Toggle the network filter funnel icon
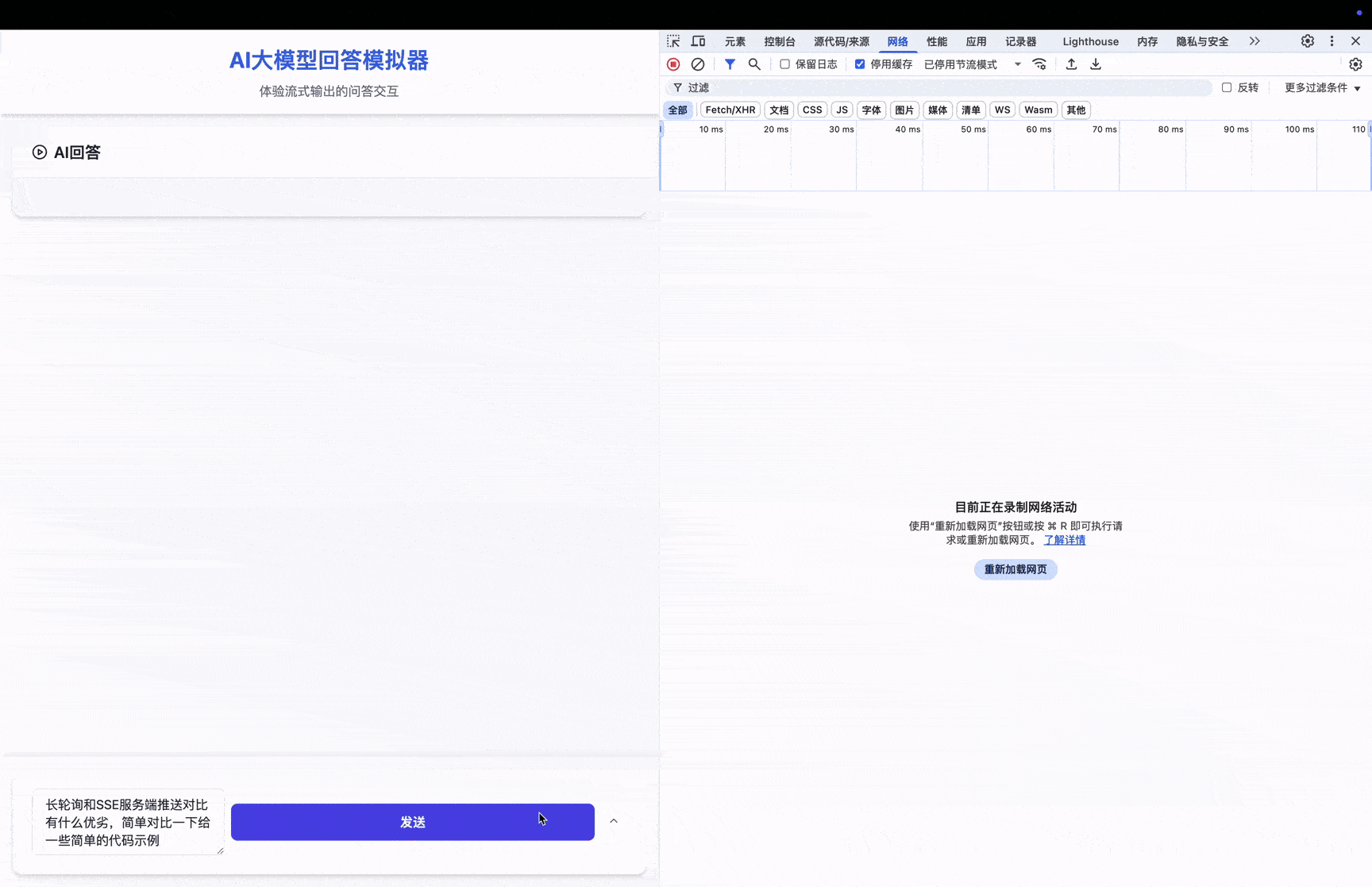Viewport: 1372px width, 887px height. [x=730, y=64]
